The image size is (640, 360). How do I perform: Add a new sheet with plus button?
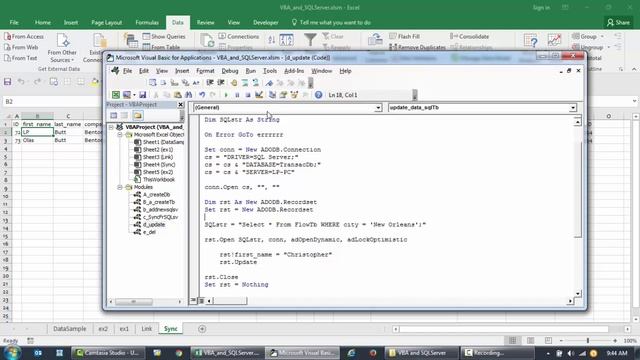pos(202,329)
